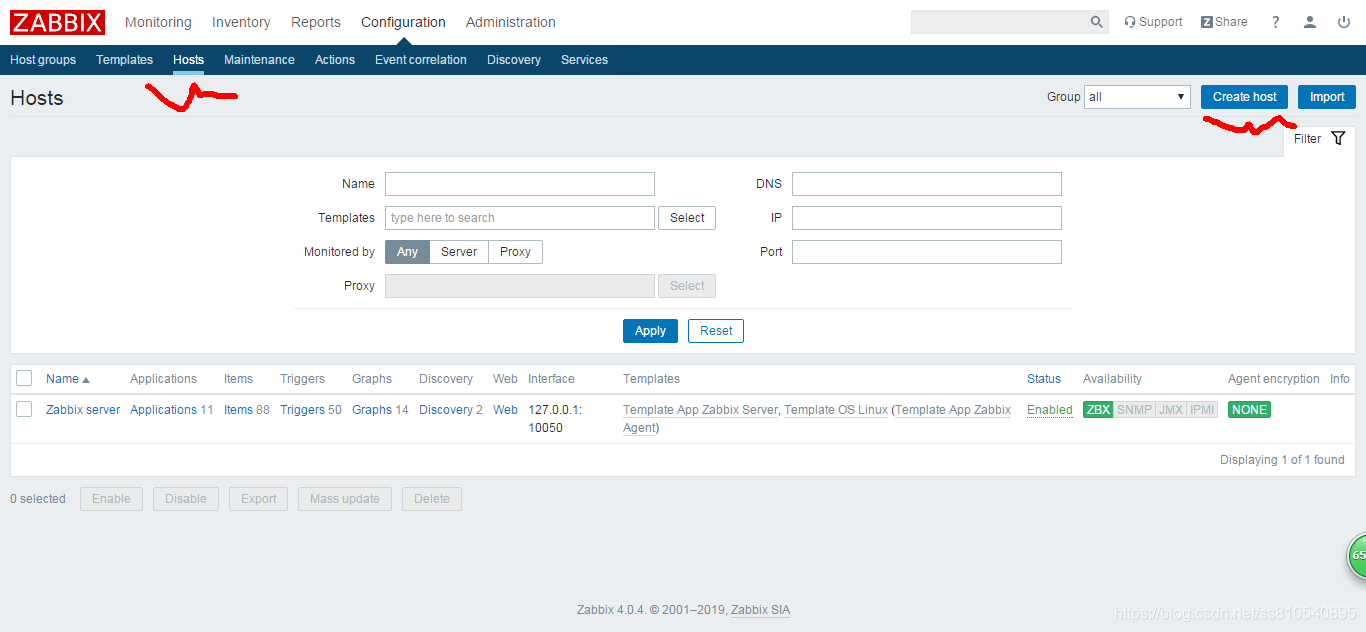The height and width of the screenshot is (632, 1366).
Task: Click ZBX availability indicator
Action: click(x=1098, y=410)
